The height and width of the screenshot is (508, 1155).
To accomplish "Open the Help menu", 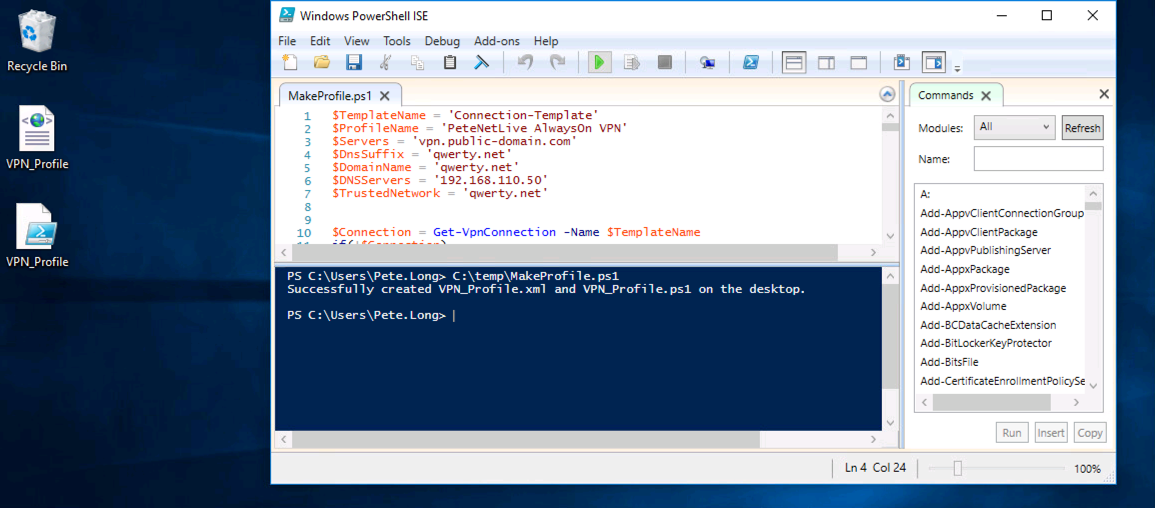I will click(546, 41).
